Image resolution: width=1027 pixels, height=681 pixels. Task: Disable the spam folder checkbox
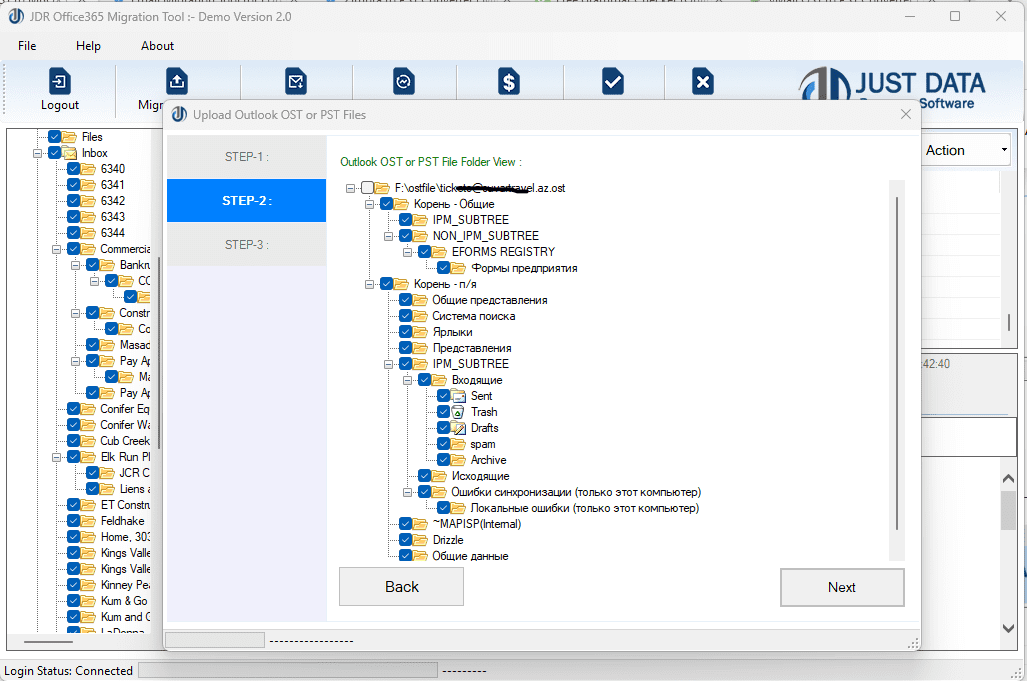(444, 443)
